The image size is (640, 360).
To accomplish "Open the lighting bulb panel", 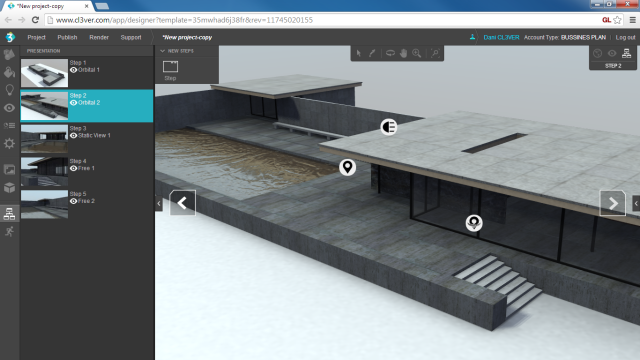I will 9,90.
